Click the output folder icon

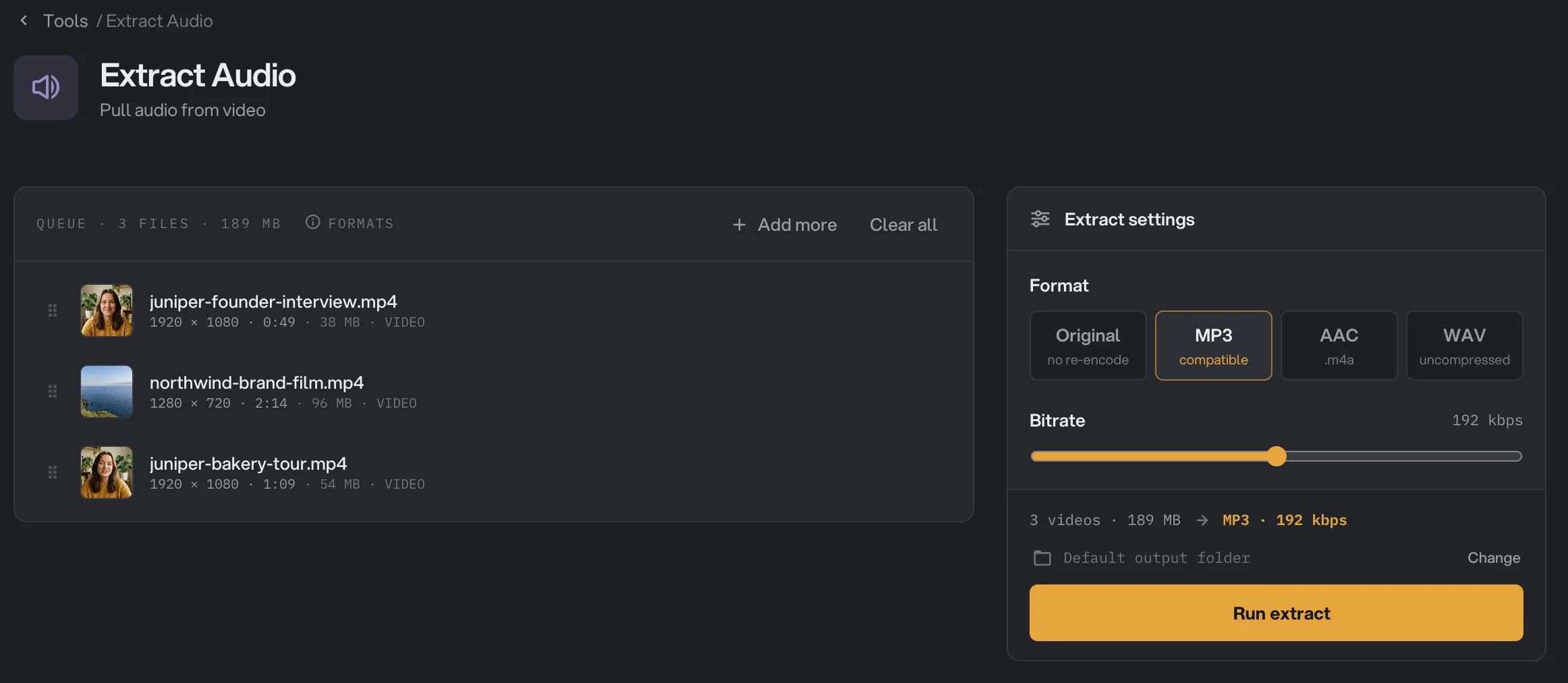coord(1042,558)
